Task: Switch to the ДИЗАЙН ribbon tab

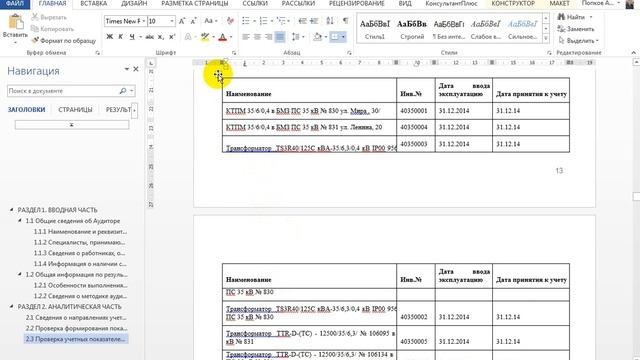Action: (x=134, y=4)
